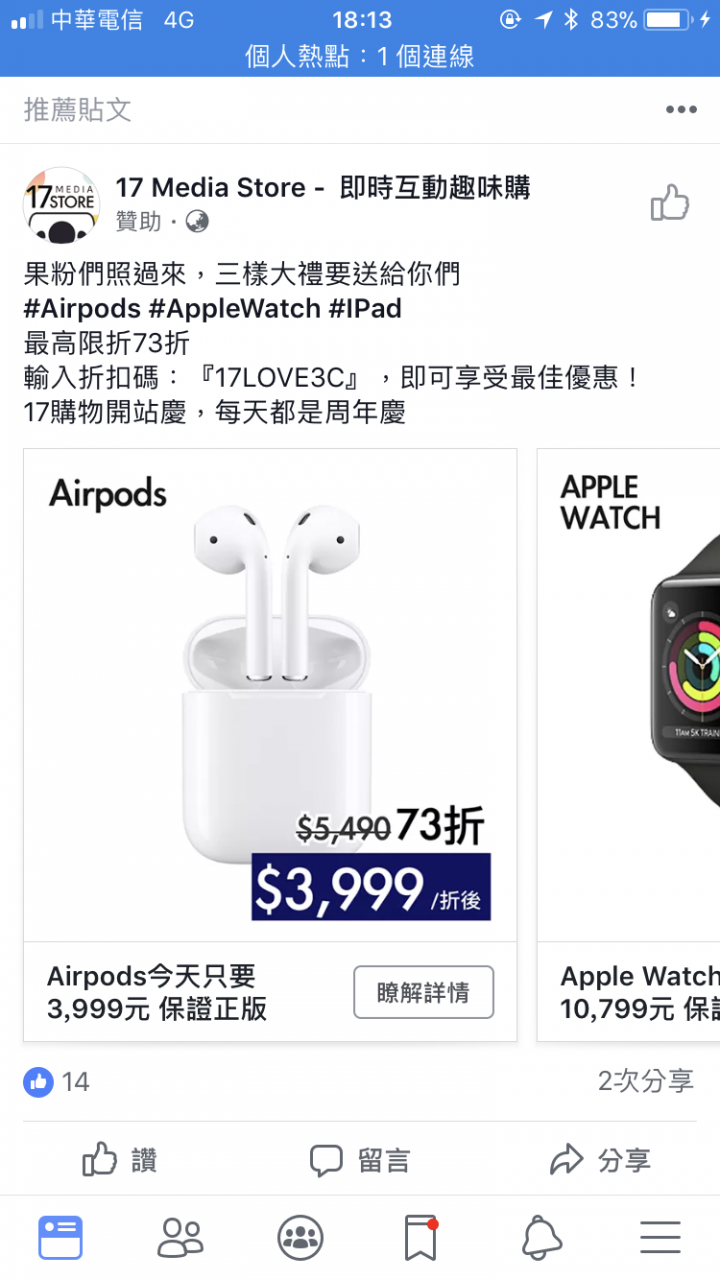Open the three-dot options for recommended posts
Screen dimensions: 720x1280
click(x=681, y=110)
